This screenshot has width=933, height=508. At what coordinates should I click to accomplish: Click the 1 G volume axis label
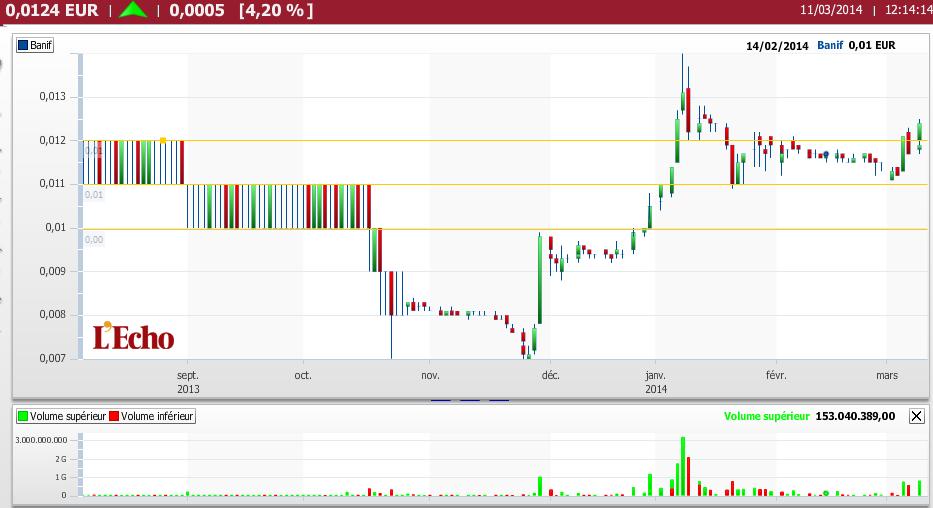click(x=61, y=477)
